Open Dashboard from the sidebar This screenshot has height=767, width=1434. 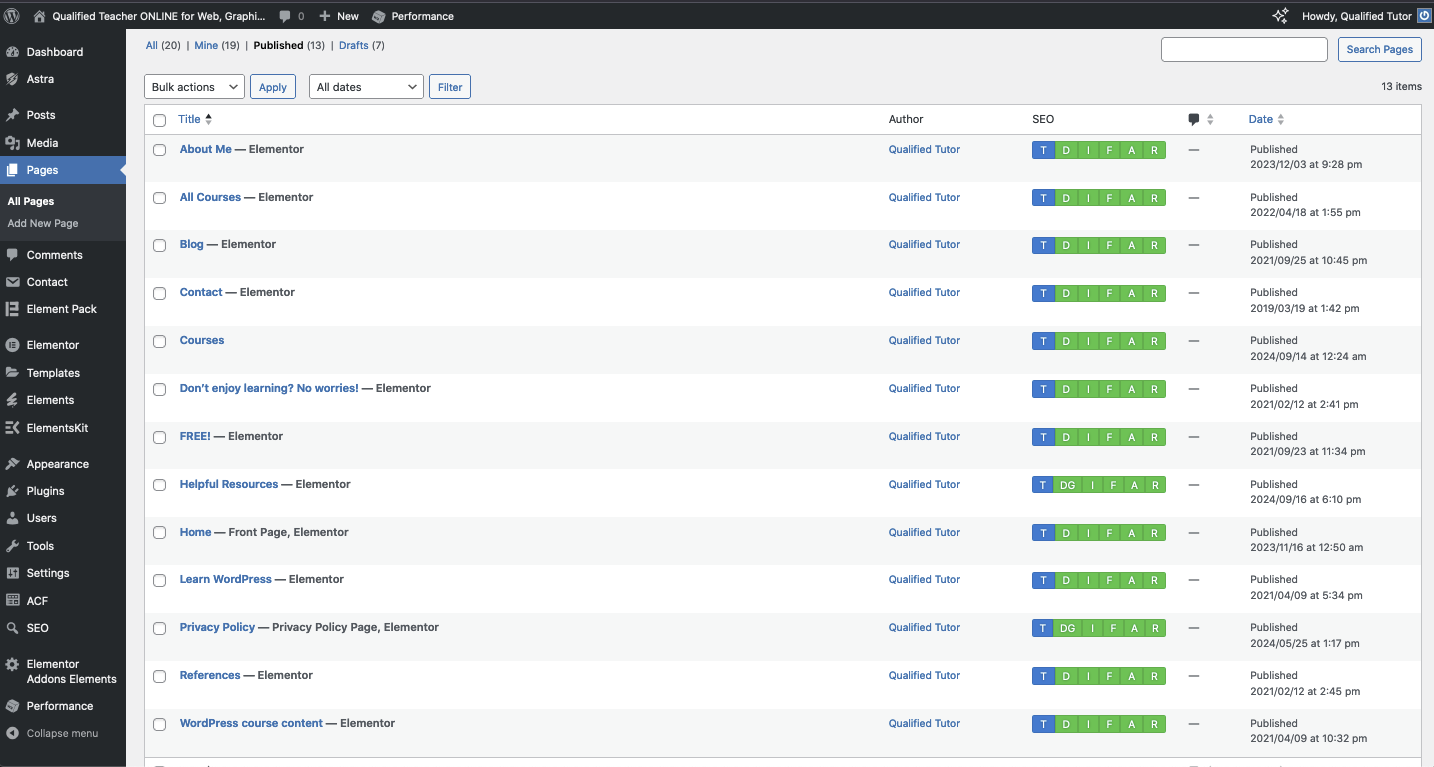[x=55, y=52]
